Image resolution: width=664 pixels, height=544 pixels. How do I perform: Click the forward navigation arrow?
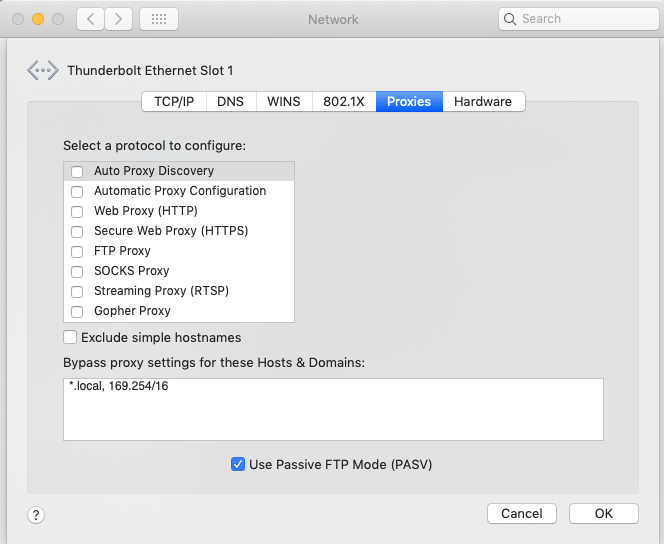click(x=118, y=19)
